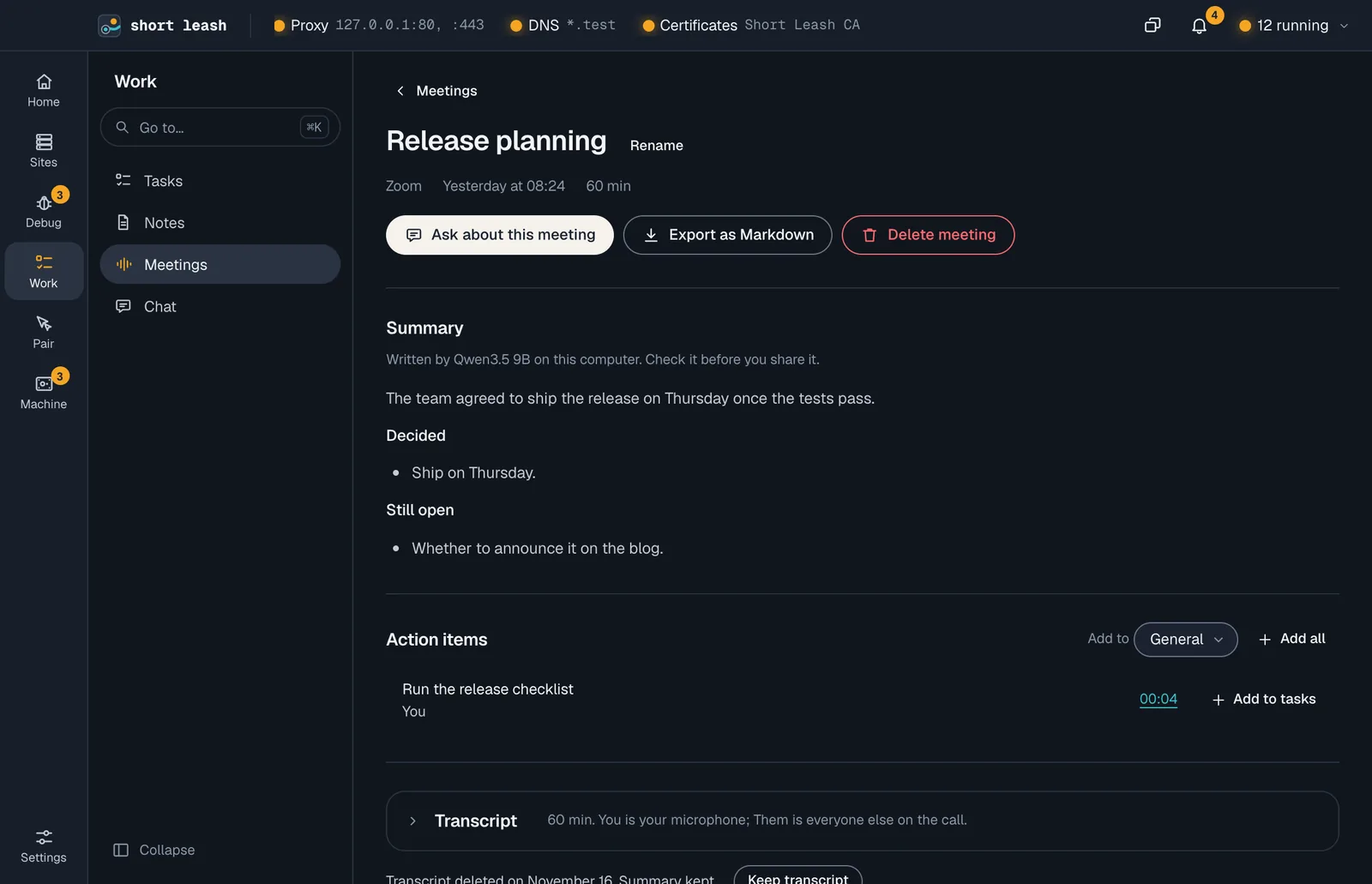Viewport: 1372px width, 884px height.
Task: Click the Notes document icon
Action: click(123, 222)
